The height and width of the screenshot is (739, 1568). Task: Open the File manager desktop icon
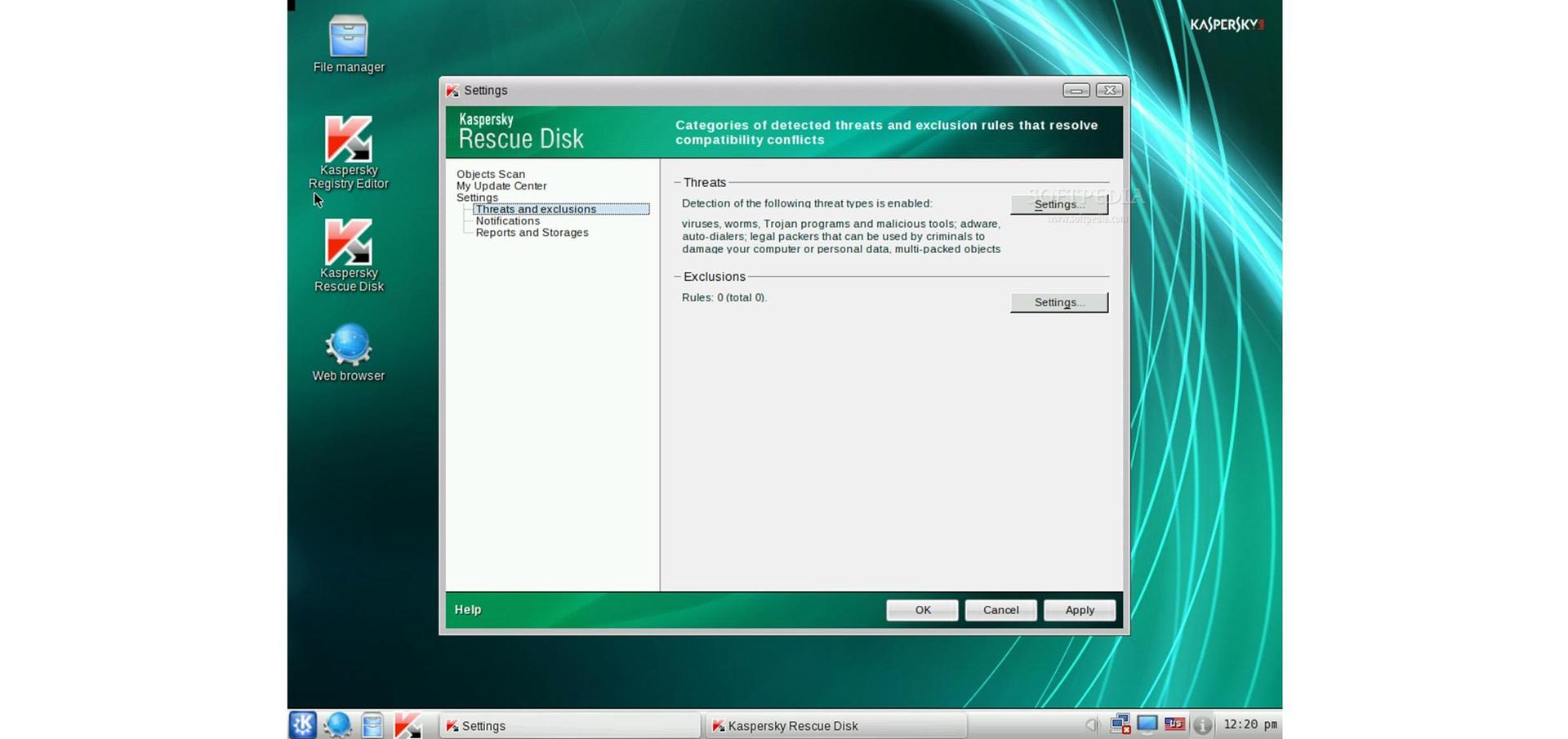coord(349,44)
